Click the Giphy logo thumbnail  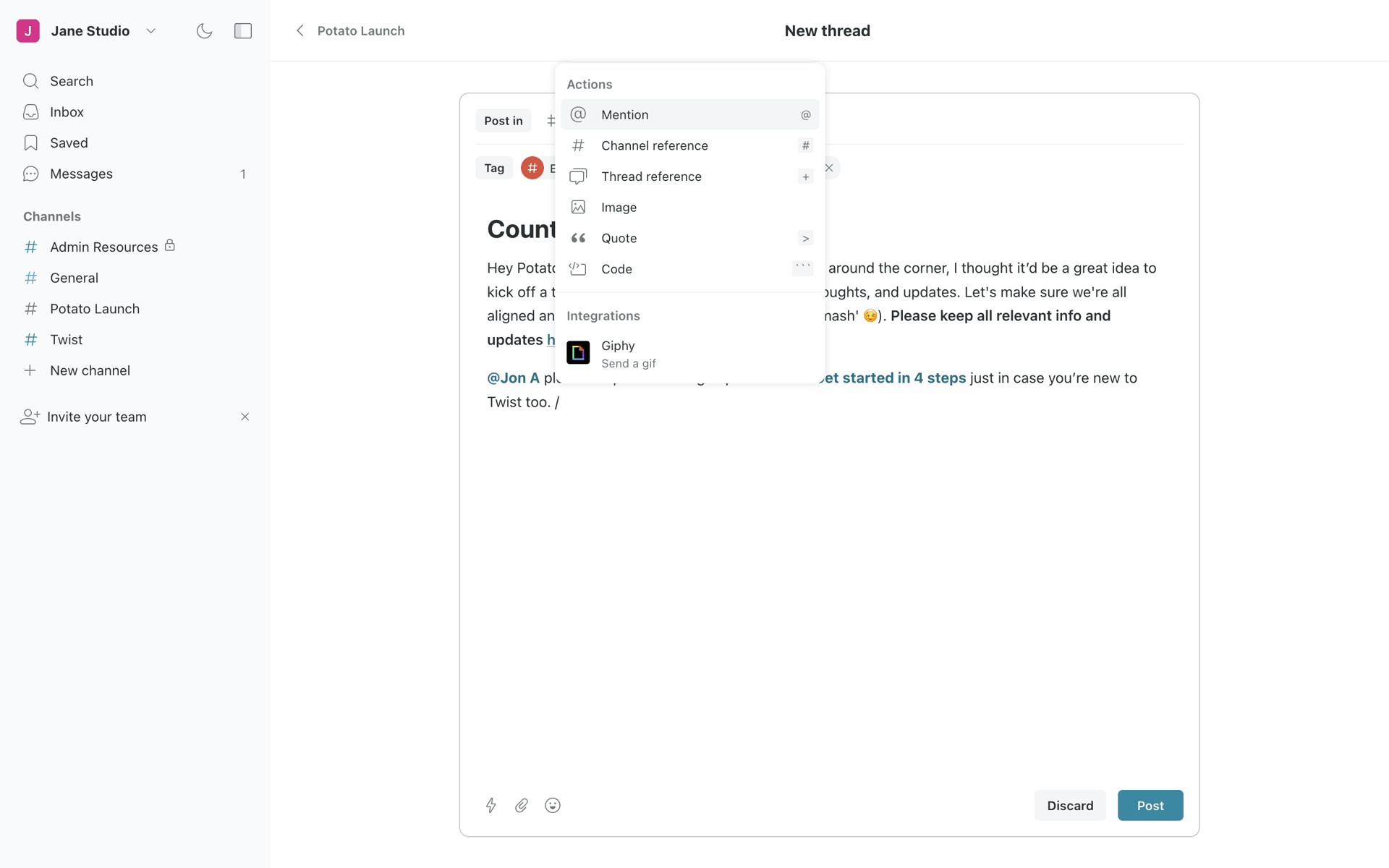[578, 353]
